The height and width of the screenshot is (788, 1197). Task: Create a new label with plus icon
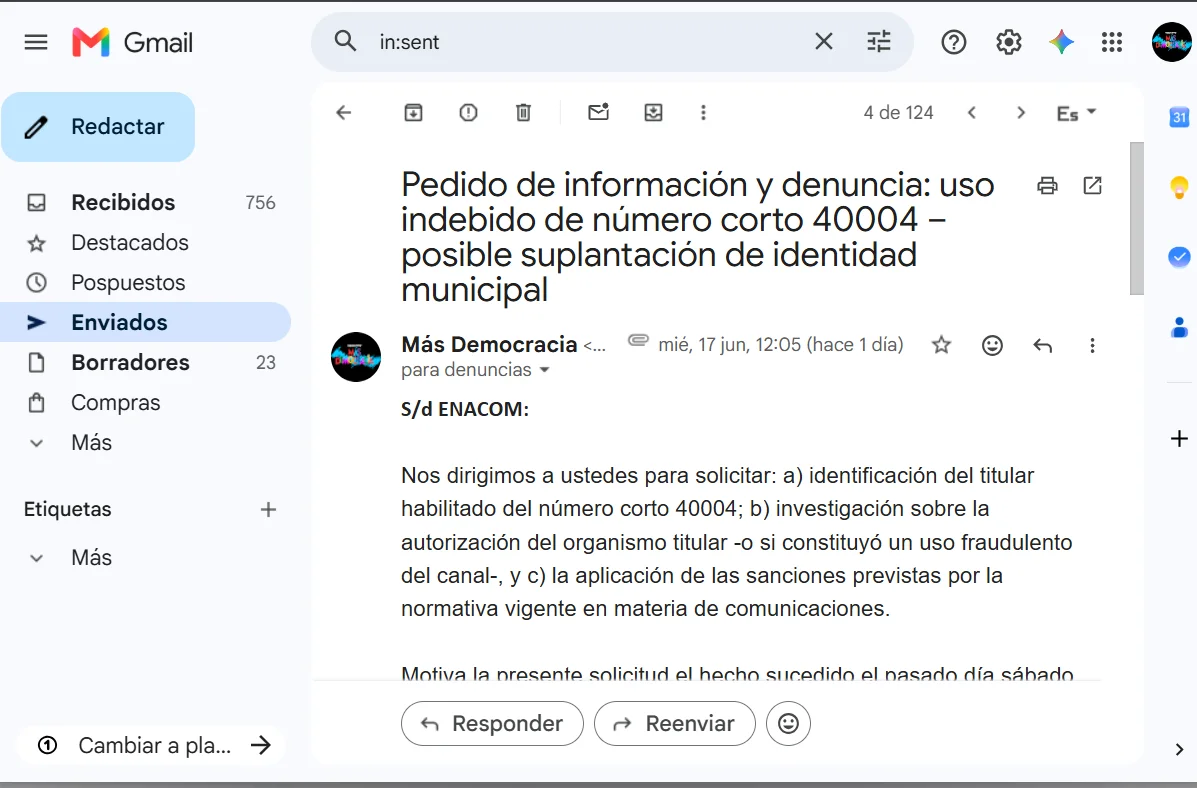(x=268, y=509)
